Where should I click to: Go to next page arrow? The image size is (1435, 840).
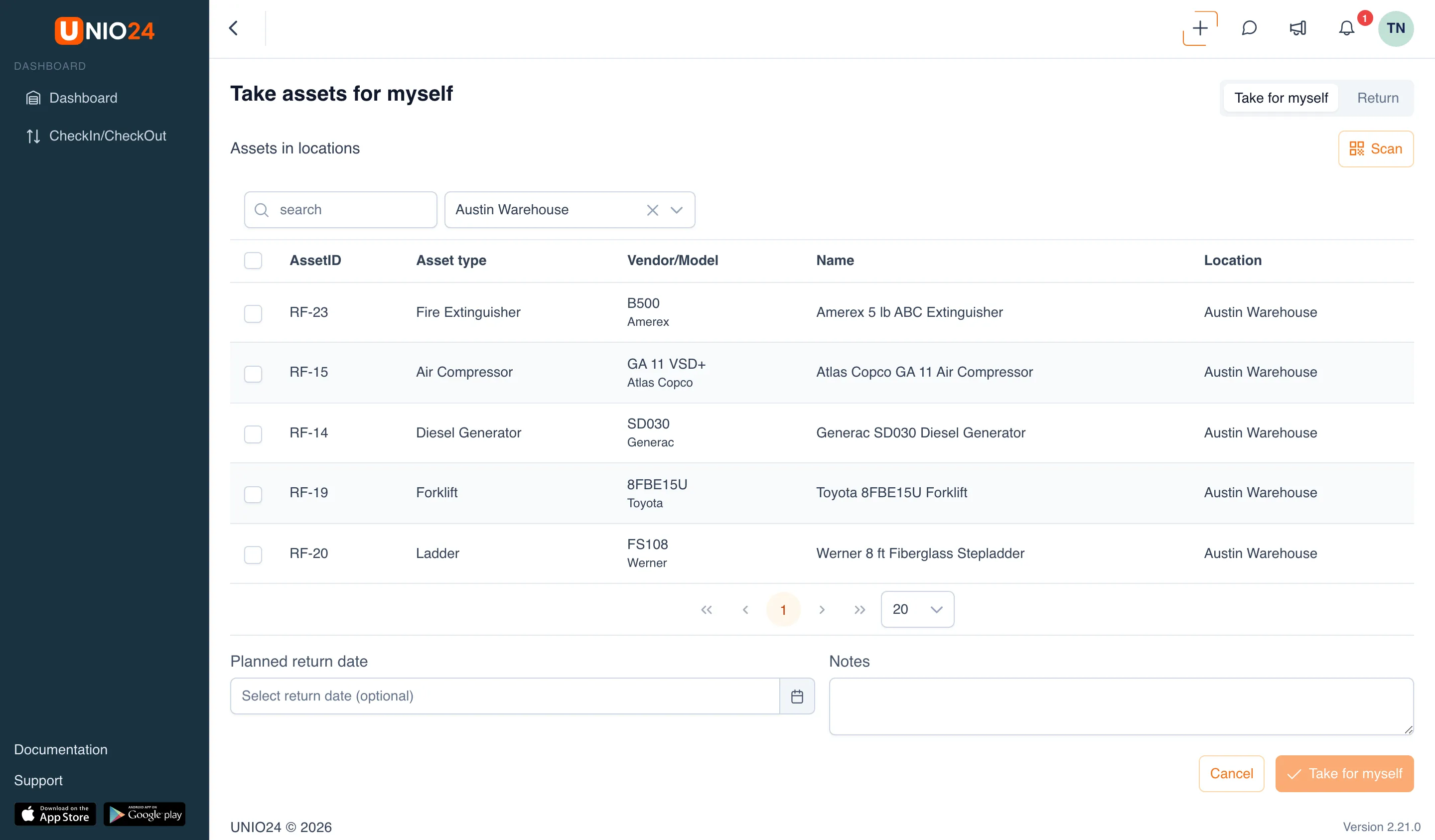coord(822,610)
